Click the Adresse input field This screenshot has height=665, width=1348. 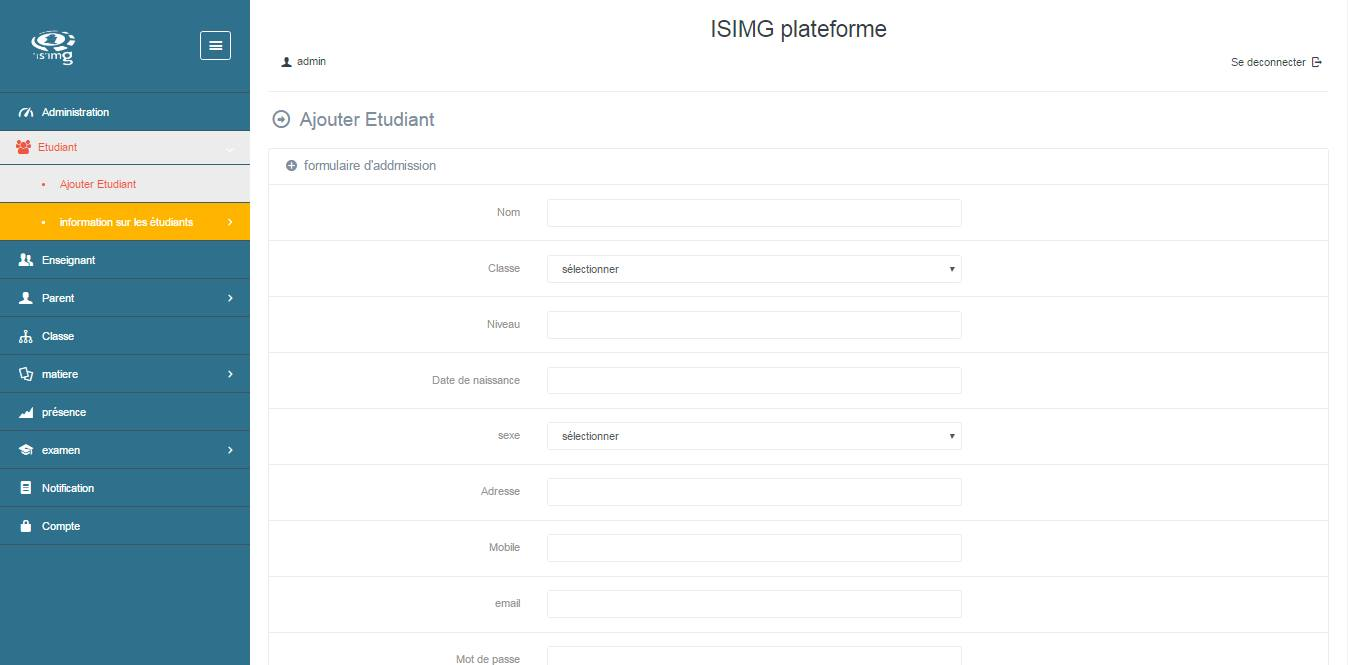(754, 492)
